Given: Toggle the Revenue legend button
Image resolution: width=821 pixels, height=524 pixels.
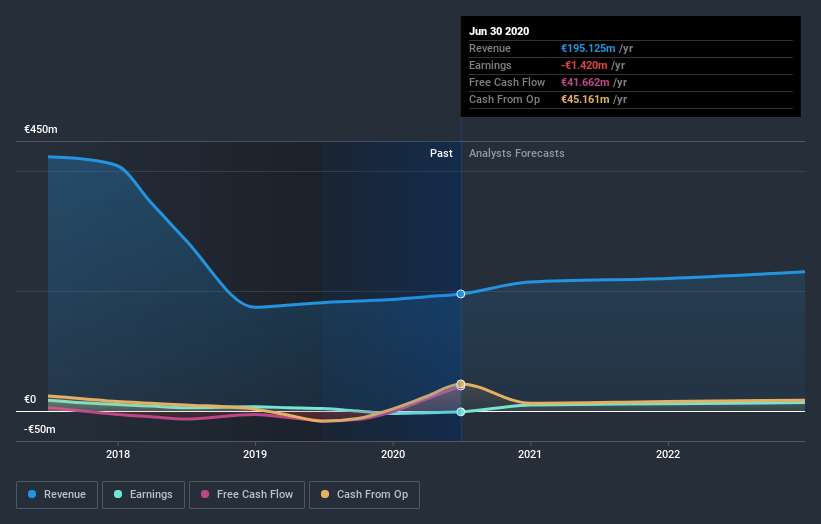Looking at the screenshot, I should click(57, 495).
